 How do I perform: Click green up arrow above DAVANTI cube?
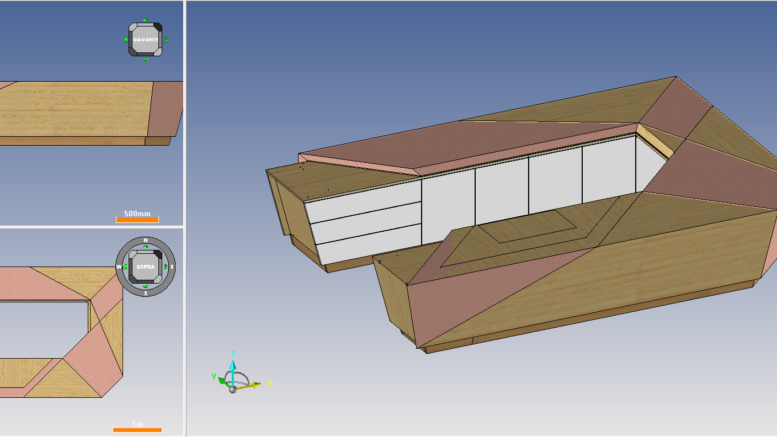coord(145,19)
